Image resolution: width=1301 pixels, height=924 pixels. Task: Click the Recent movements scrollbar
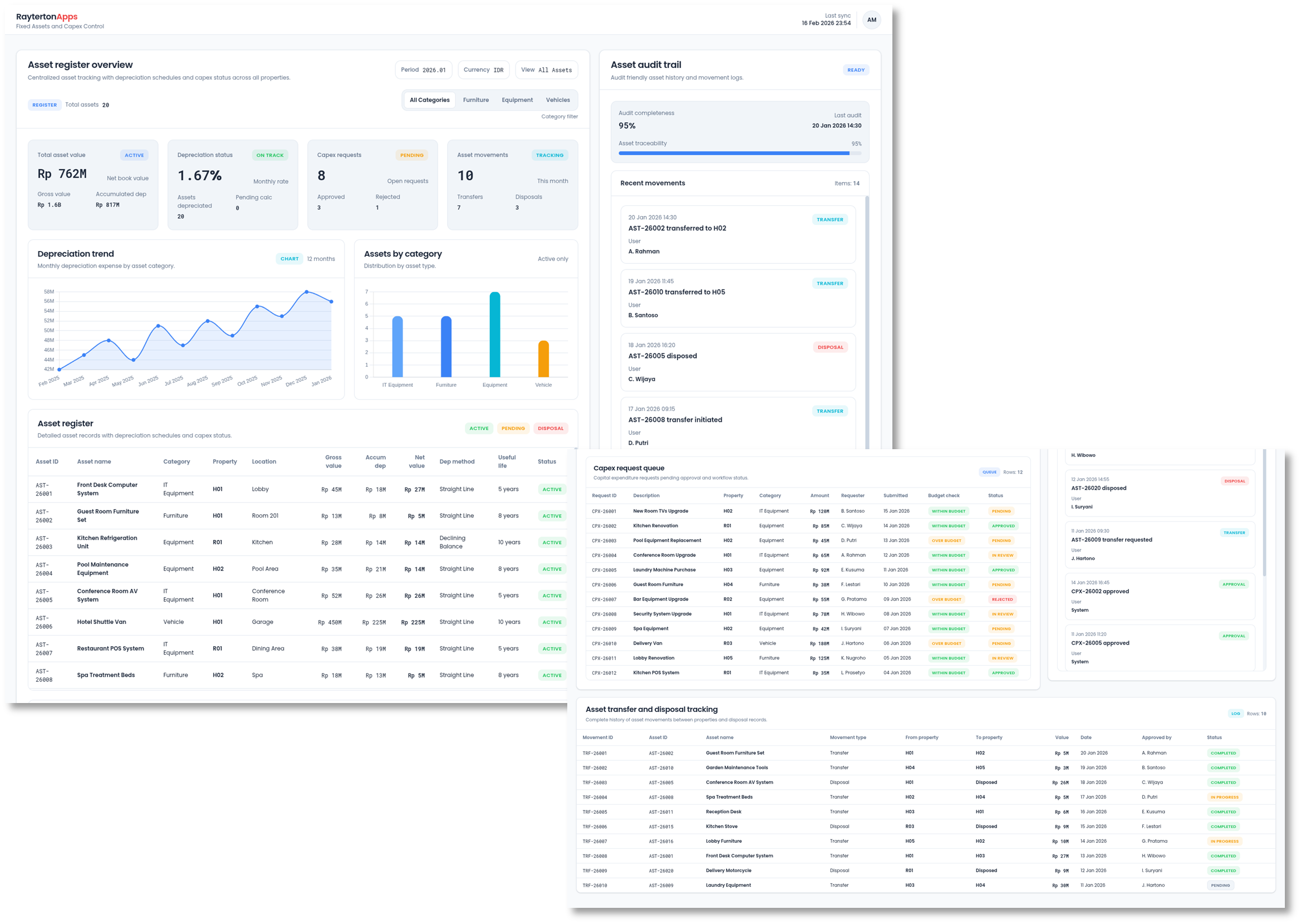coord(866,318)
